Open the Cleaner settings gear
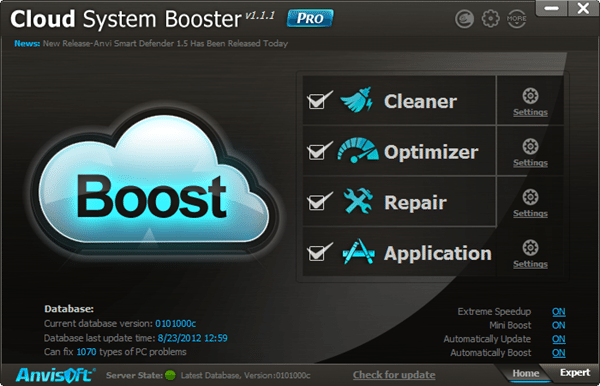Screen dimensions: 600x386 click(x=530, y=96)
